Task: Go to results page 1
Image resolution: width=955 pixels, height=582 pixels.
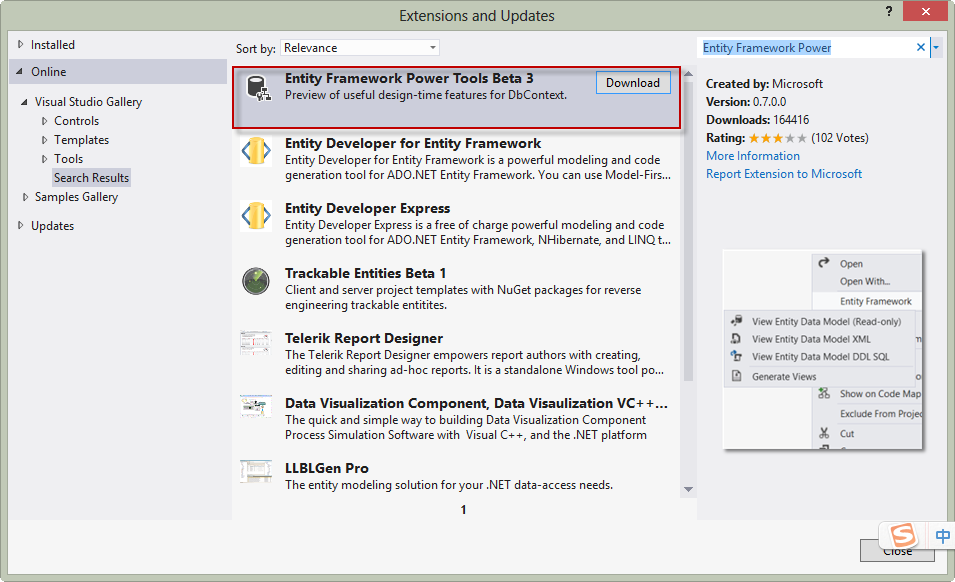Action: [x=463, y=510]
